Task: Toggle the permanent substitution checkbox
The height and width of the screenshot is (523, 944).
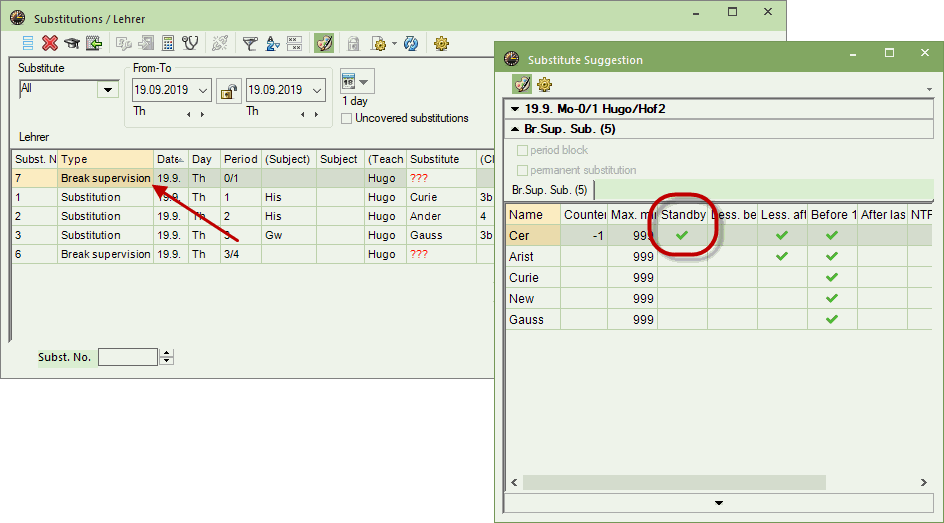Action: click(523, 170)
